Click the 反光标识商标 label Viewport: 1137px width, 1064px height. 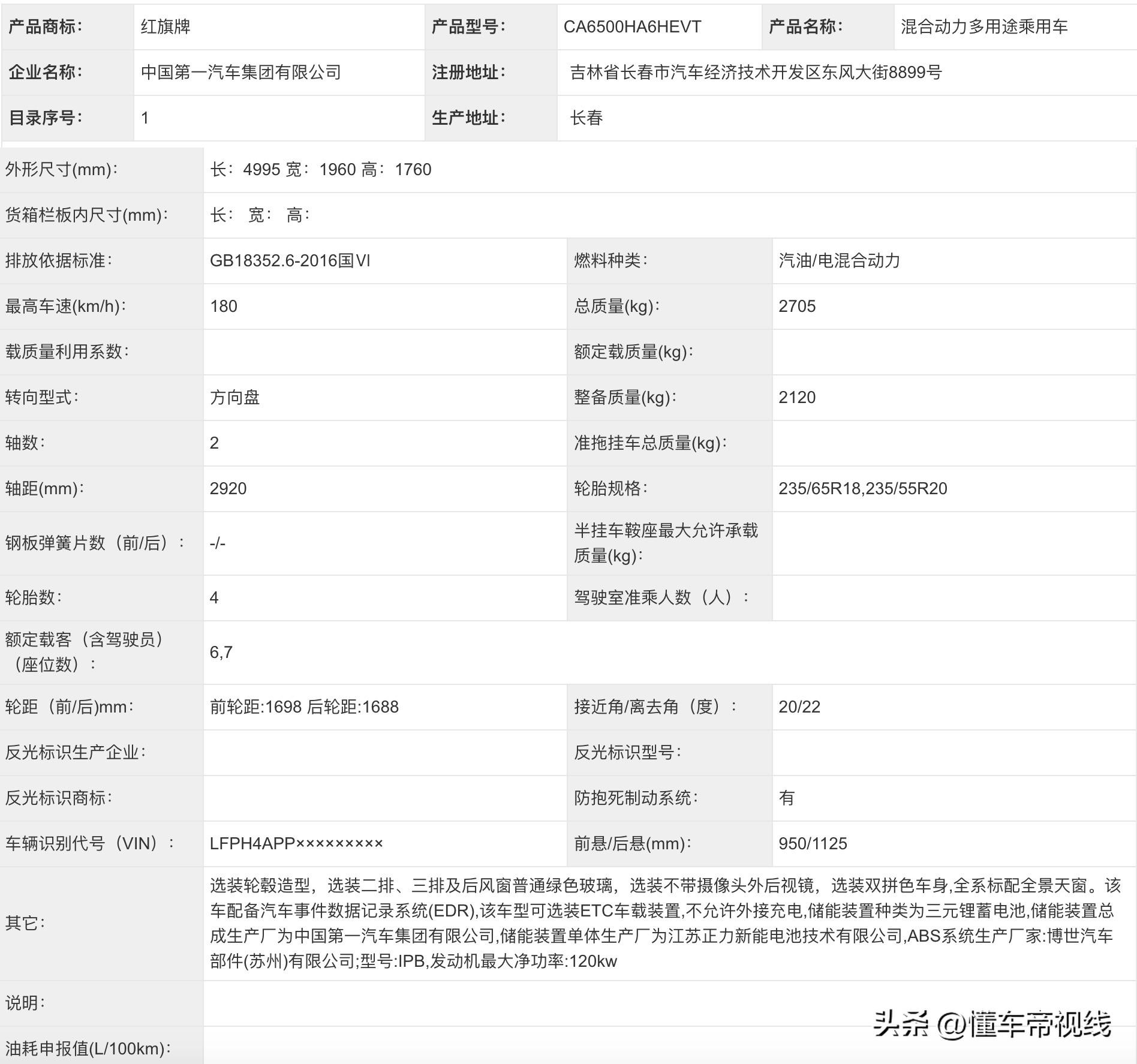click(59, 798)
